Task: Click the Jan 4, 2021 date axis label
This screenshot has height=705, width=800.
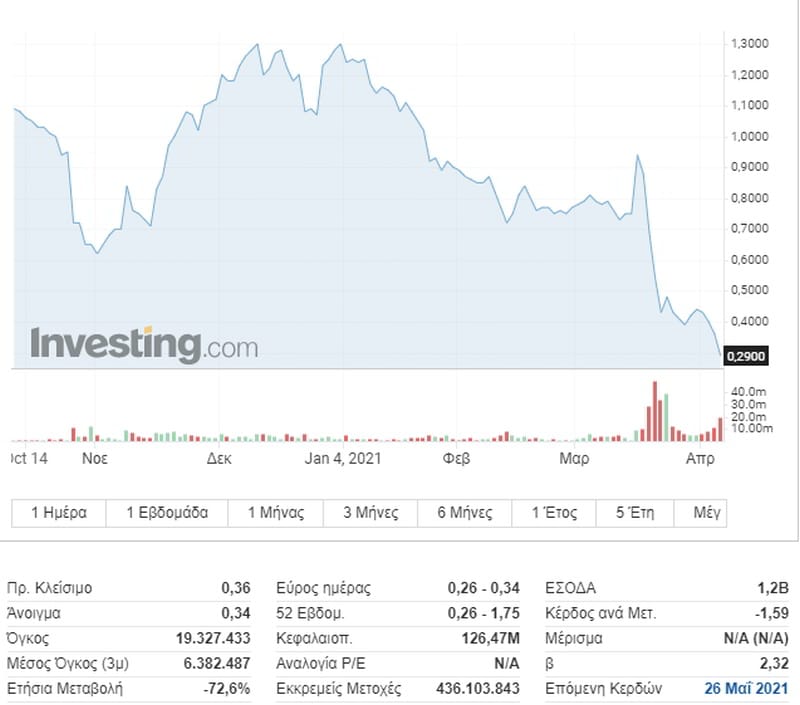Action: point(344,459)
